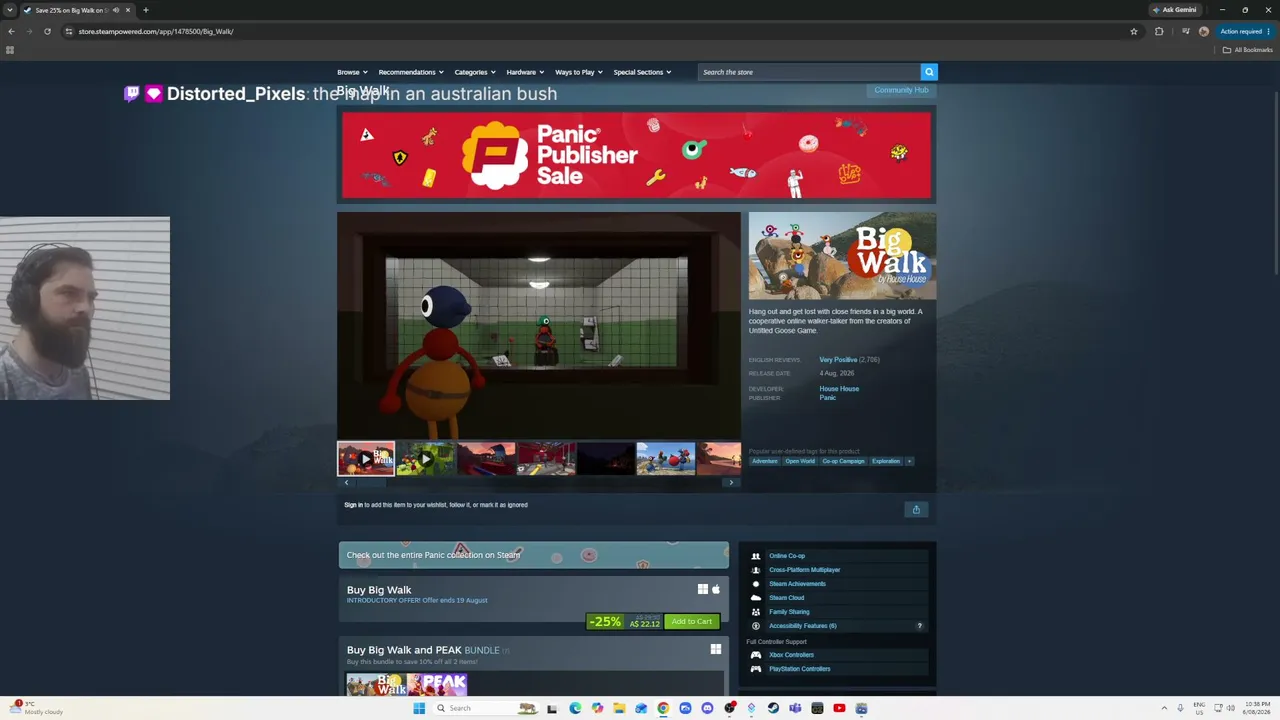This screenshot has height=720, width=1280.
Task: Click the address bar URL
Action: pos(156,31)
